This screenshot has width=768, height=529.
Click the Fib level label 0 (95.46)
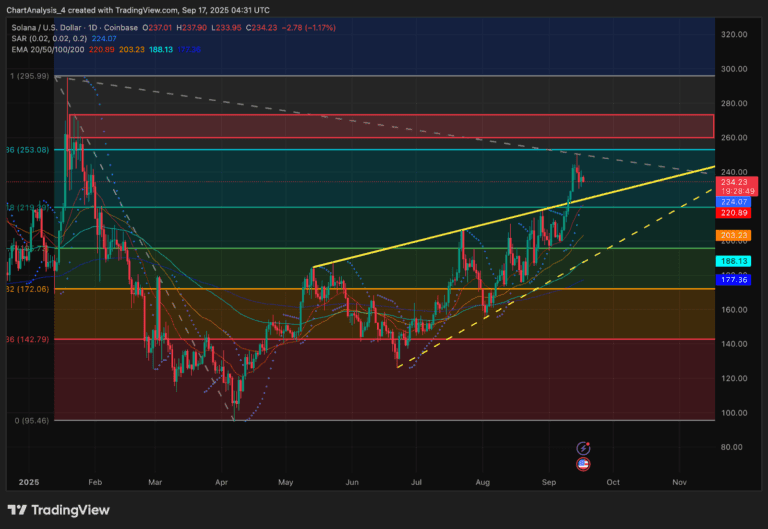tap(32, 420)
